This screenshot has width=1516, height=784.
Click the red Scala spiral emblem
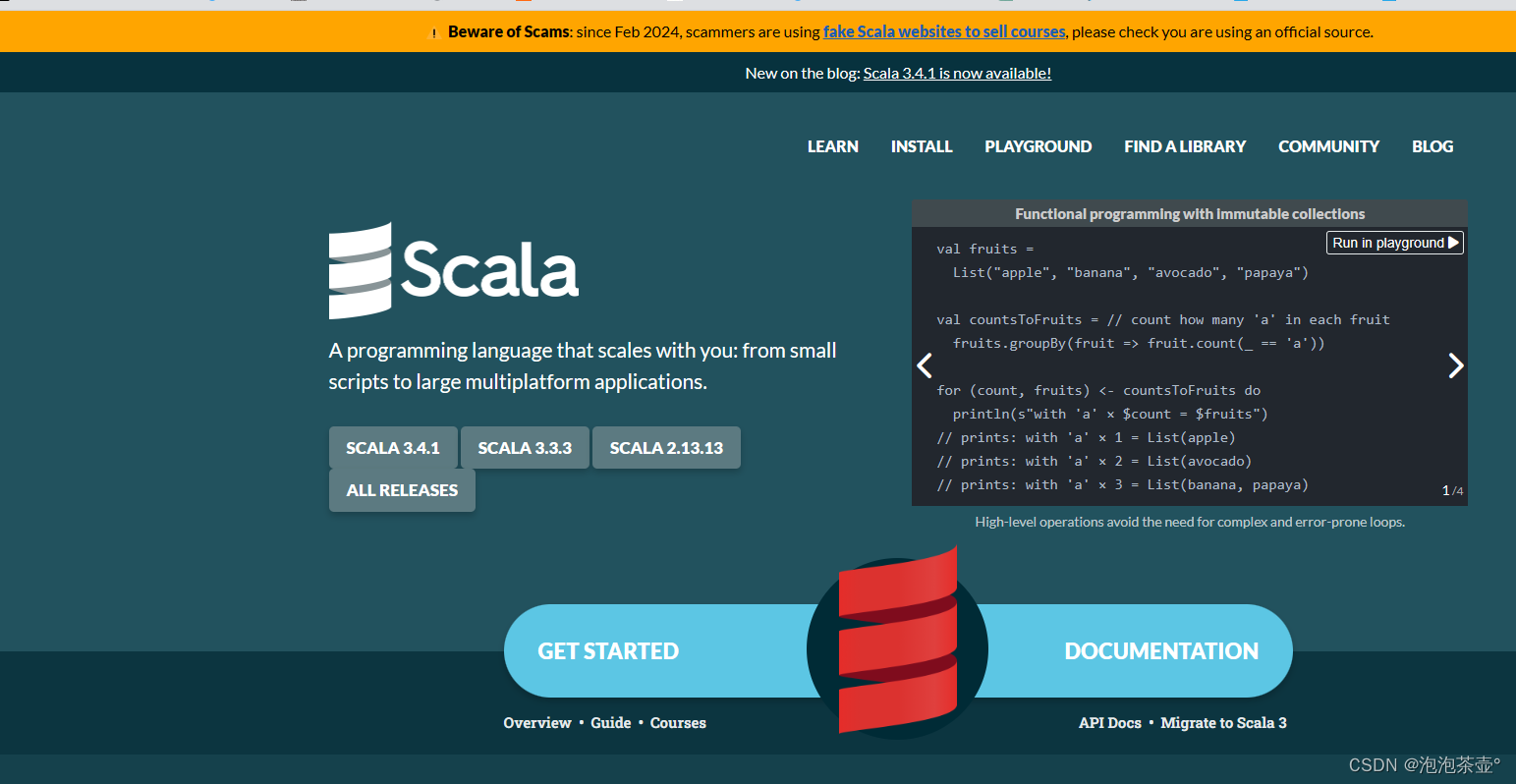coord(897,641)
